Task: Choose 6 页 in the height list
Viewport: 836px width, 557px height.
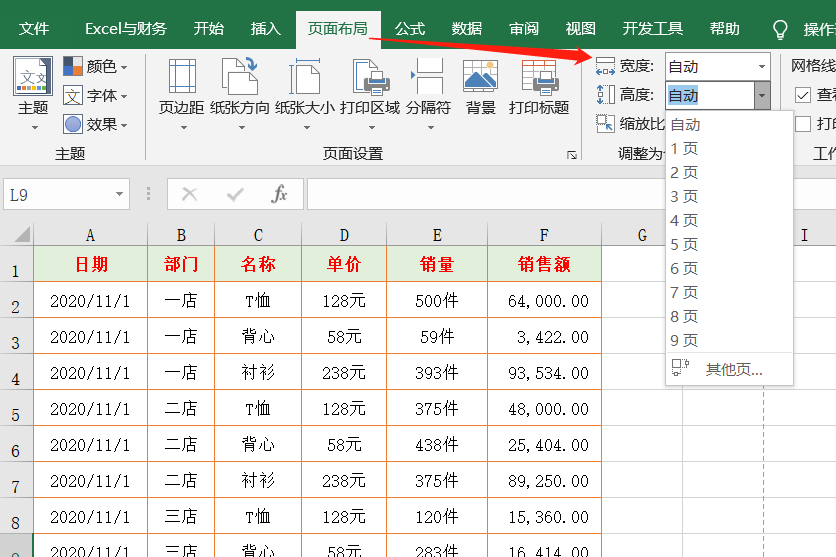Action: 729,269
